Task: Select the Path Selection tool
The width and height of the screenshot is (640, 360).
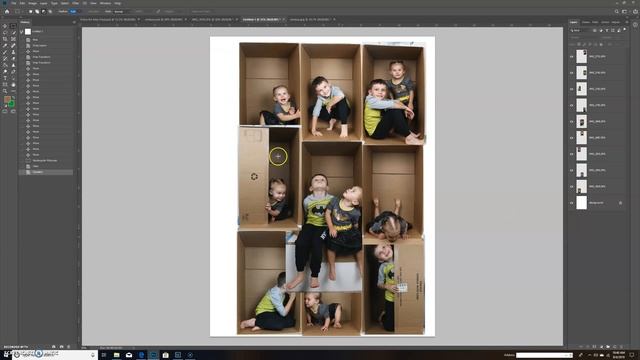Action: coord(13,78)
